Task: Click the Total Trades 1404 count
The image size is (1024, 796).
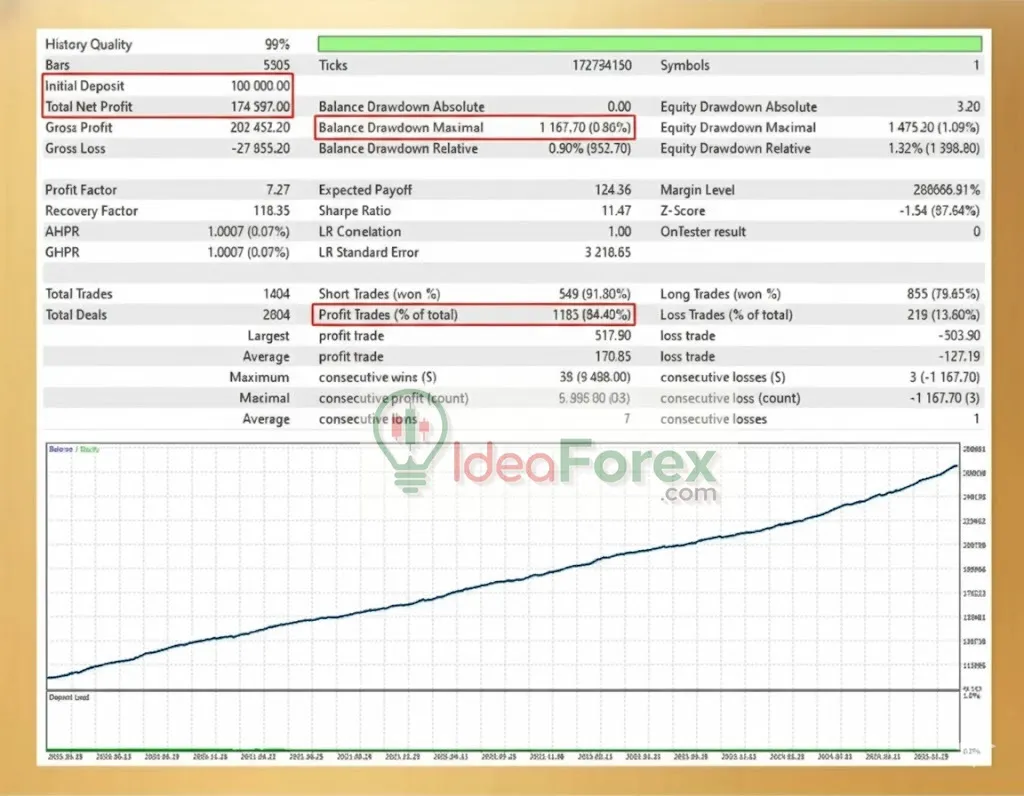Action: coord(277,293)
